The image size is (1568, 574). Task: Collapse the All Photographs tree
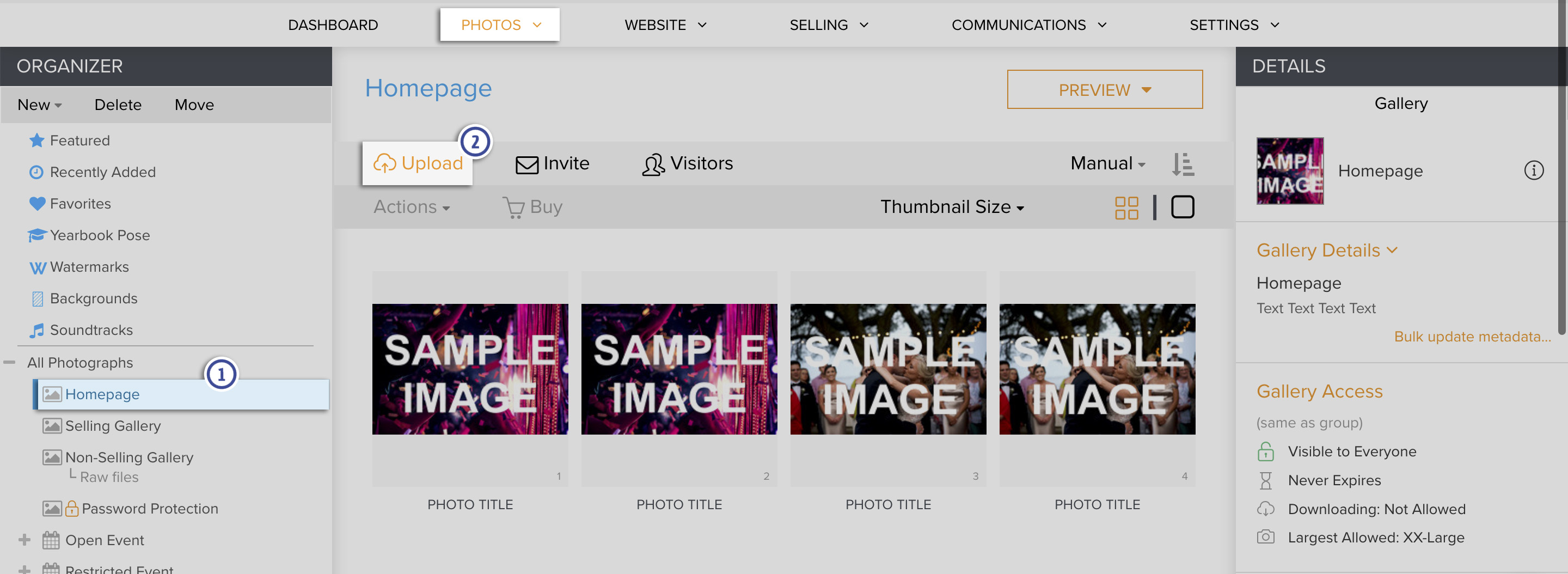(x=9, y=363)
